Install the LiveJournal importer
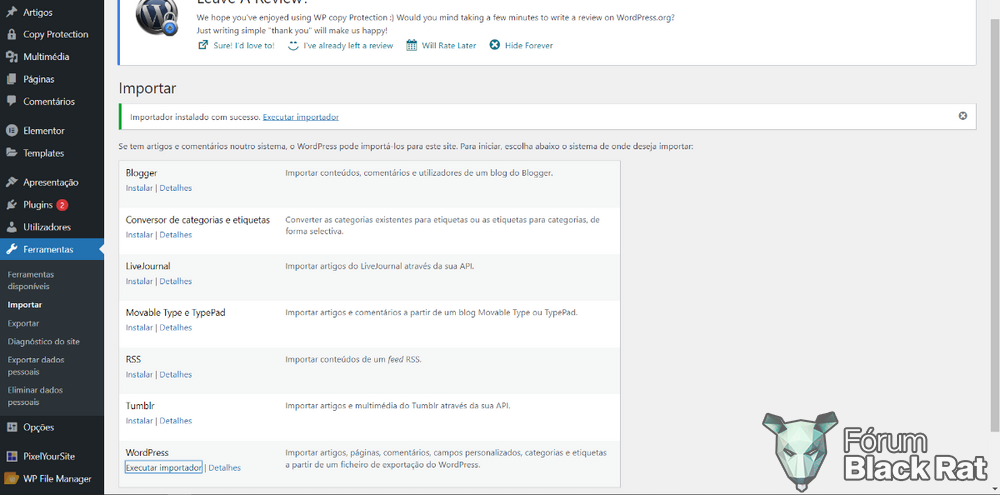This screenshot has width=1000, height=495. (139, 281)
